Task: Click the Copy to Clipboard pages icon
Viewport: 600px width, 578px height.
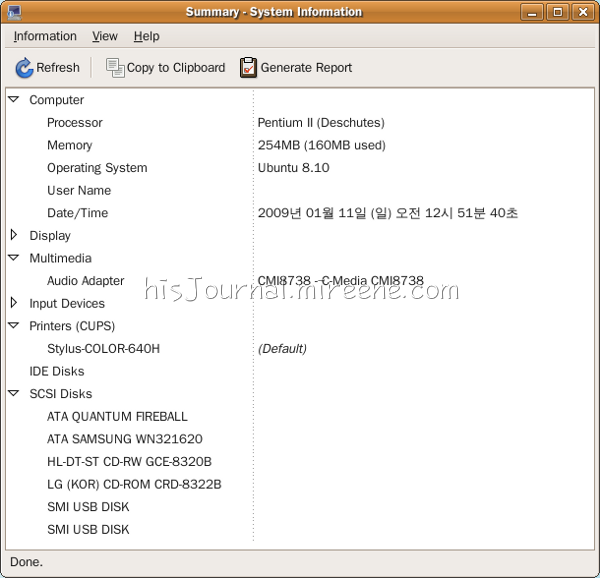Action: click(x=115, y=68)
